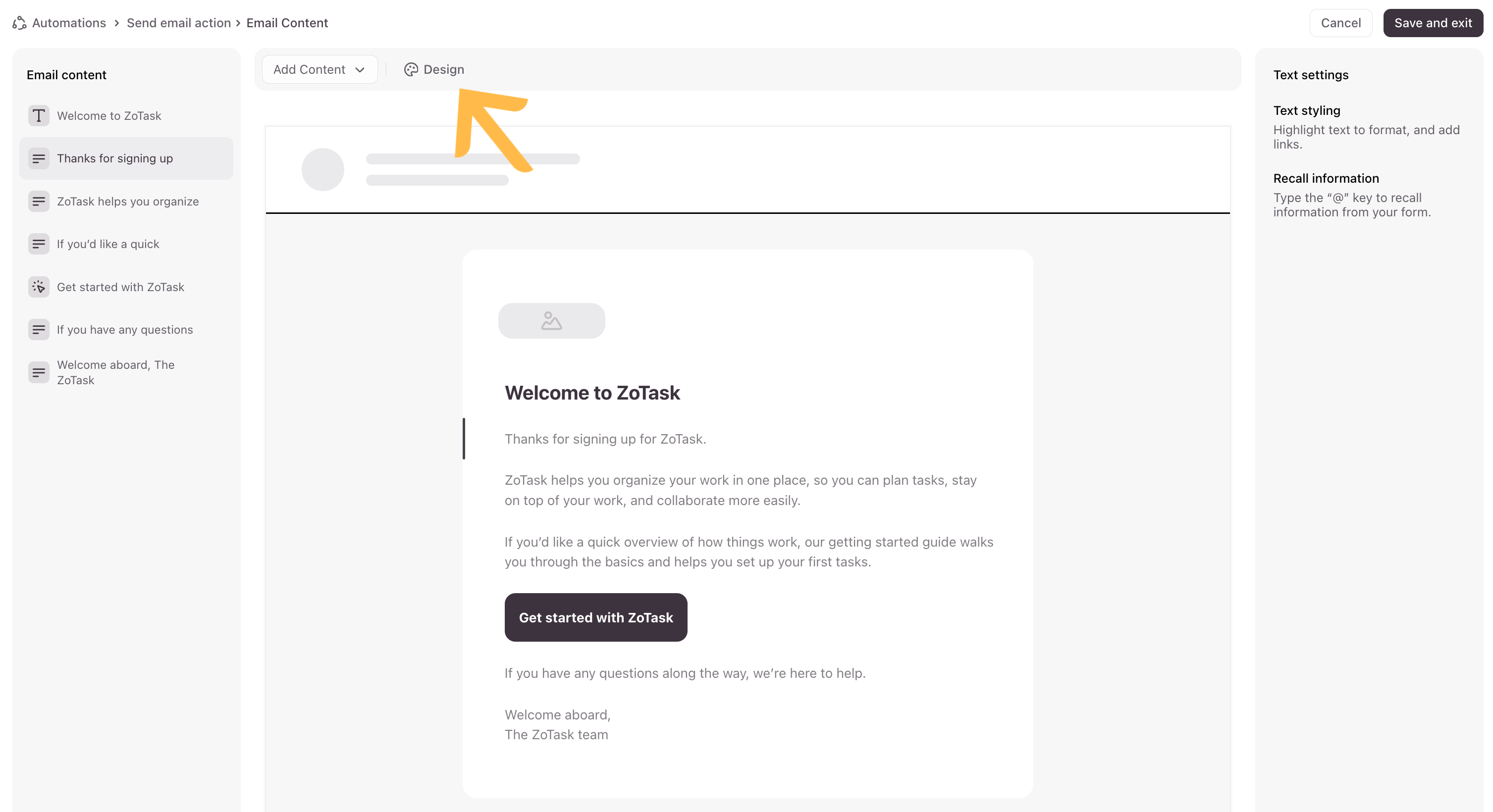Click paragraph icon beside If you'd like a quick

39,245
